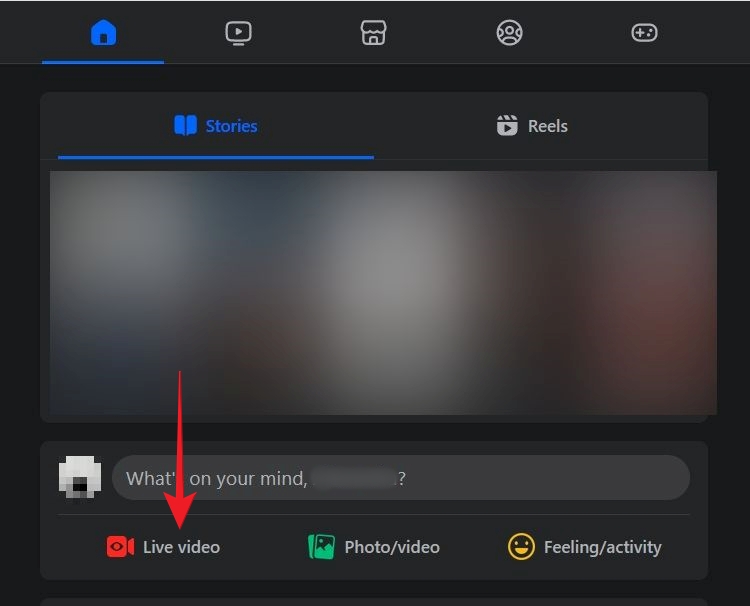Go to the Home feed icon
Image resolution: width=750 pixels, height=606 pixels.
(x=103, y=33)
